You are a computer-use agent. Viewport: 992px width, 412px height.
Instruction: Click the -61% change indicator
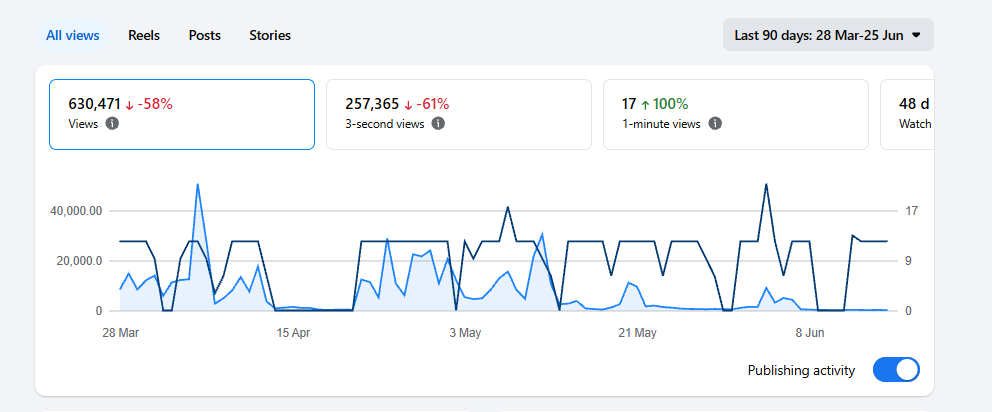point(426,104)
